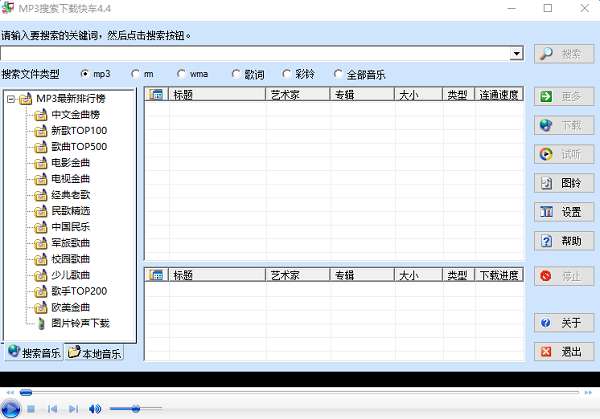600x419 pixels.
Task: Click the search keyword input field
Action: click(255, 53)
